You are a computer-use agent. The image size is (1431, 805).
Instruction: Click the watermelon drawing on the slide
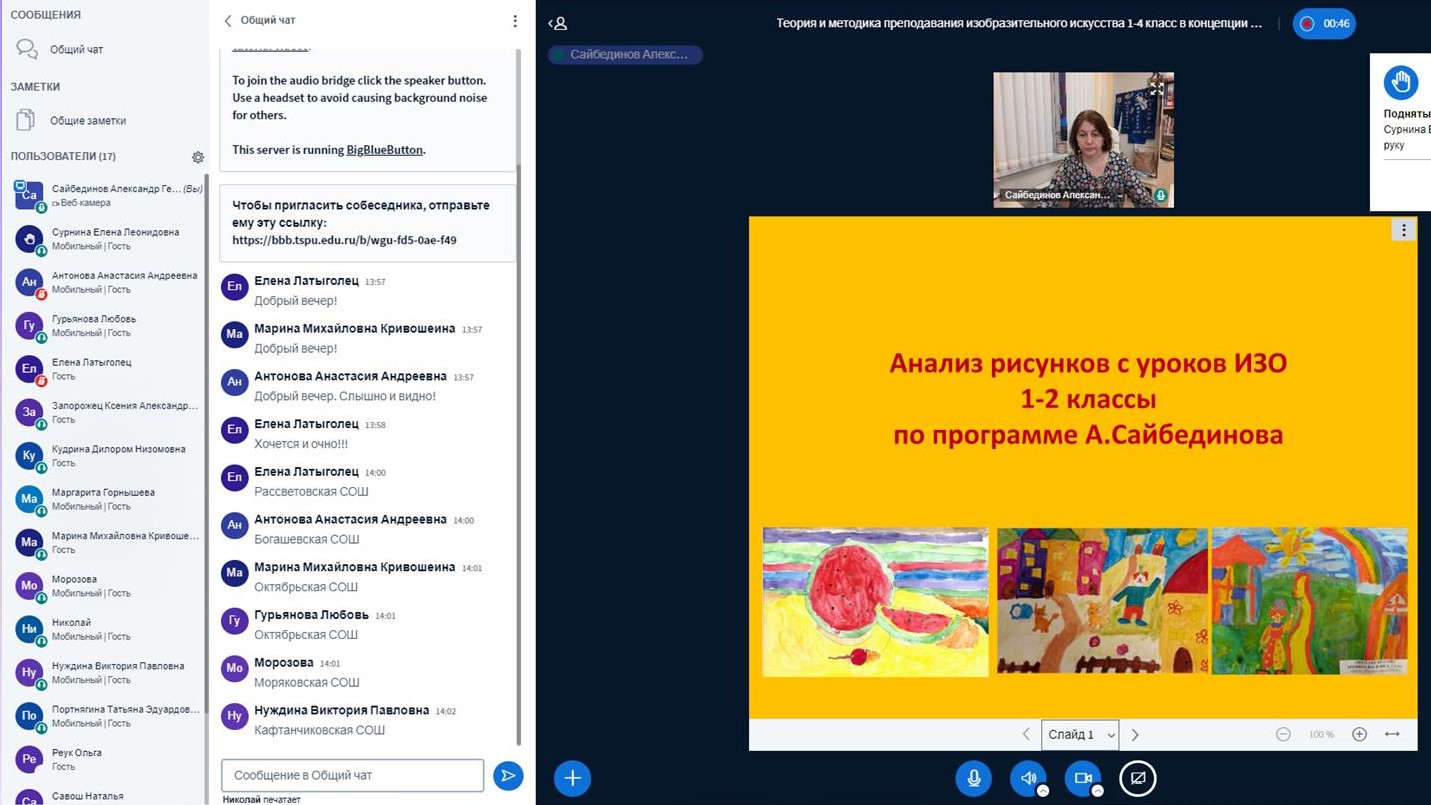(x=875, y=602)
